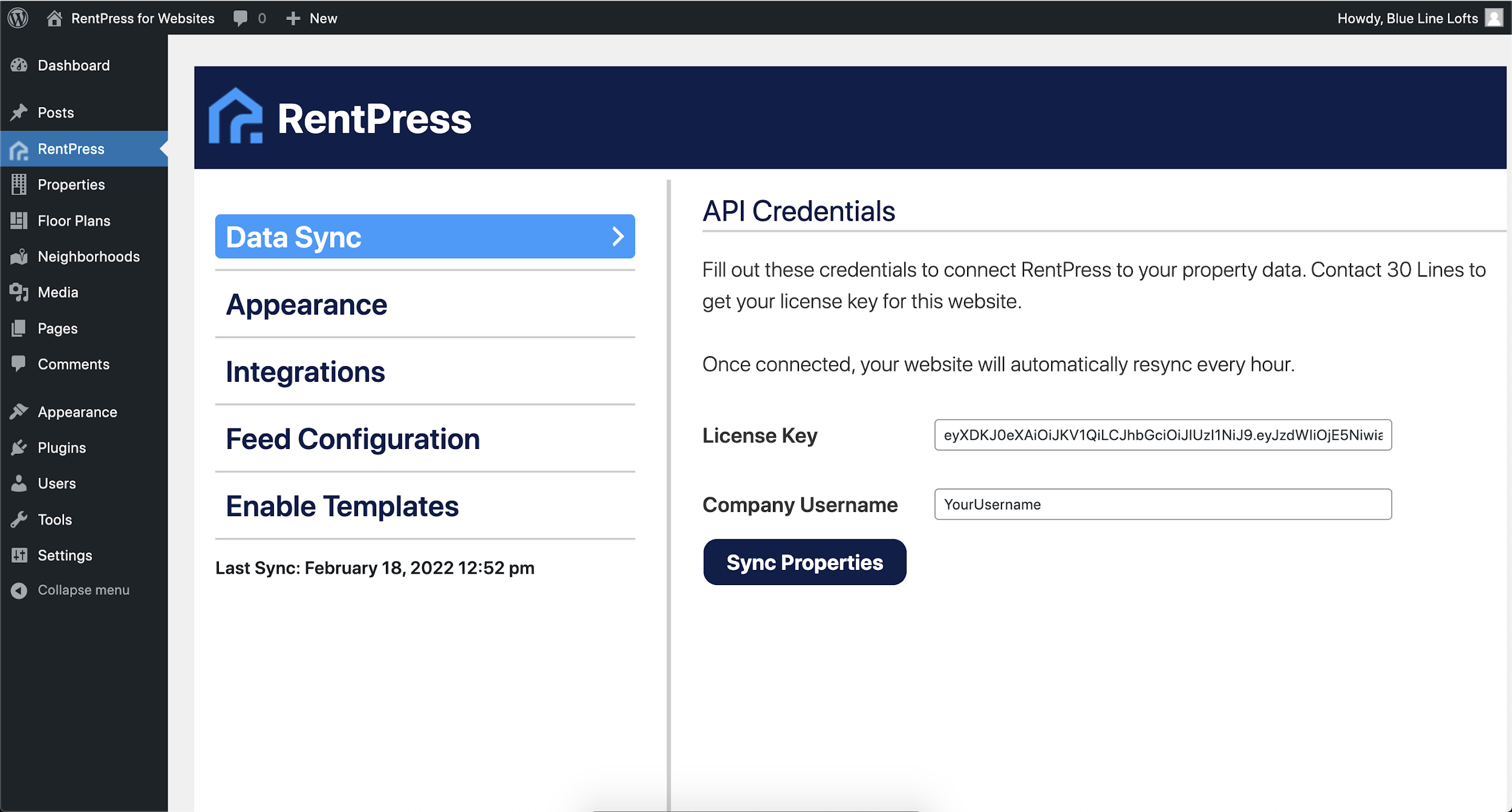Open the Plugins menu label
1512x812 pixels.
coord(62,448)
